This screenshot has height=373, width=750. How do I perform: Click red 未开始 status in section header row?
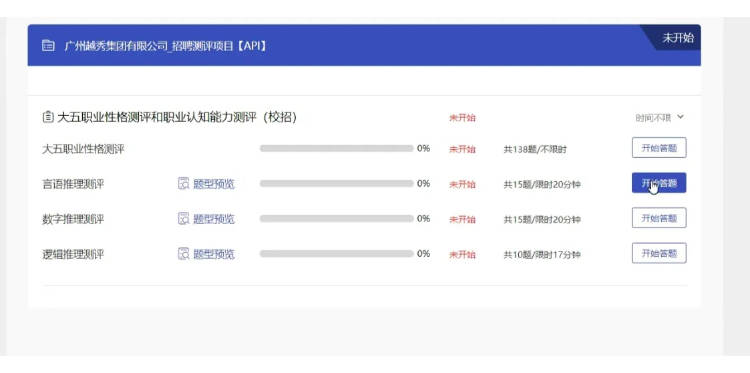tap(462, 118)
